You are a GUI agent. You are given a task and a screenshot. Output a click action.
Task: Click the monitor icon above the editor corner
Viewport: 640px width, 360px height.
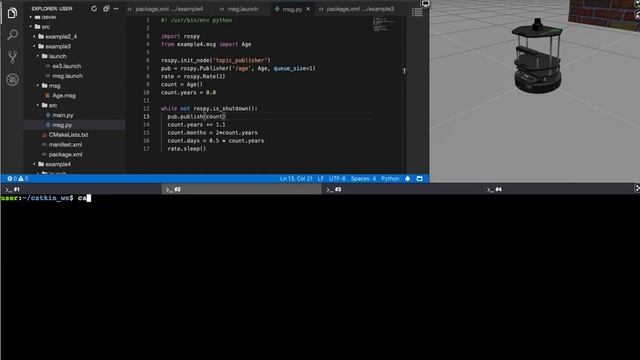[425, 4]
